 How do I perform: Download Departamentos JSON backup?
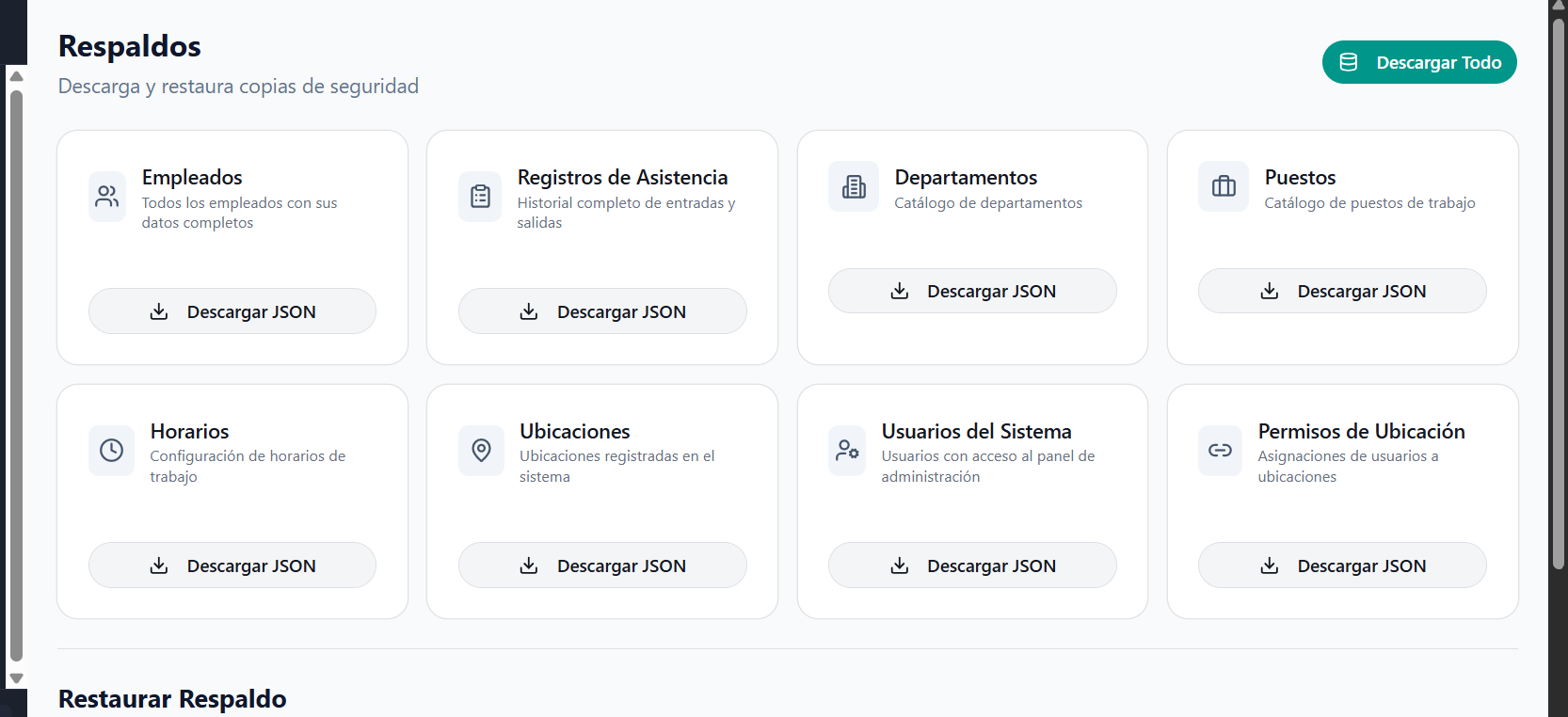pos(972,291)
